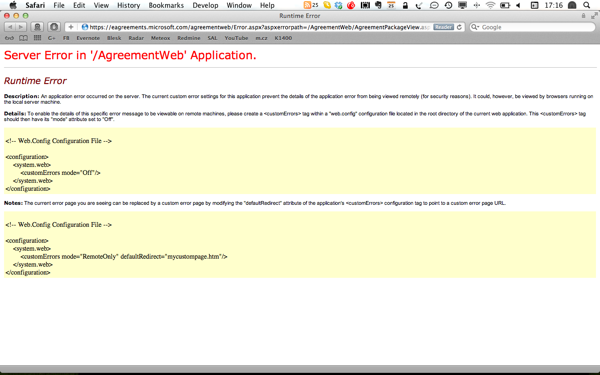Open Evernote elephant menu bar icon
Image resolution: width=600 pixels, height=375 pixels.
click(x=378, y=5)
